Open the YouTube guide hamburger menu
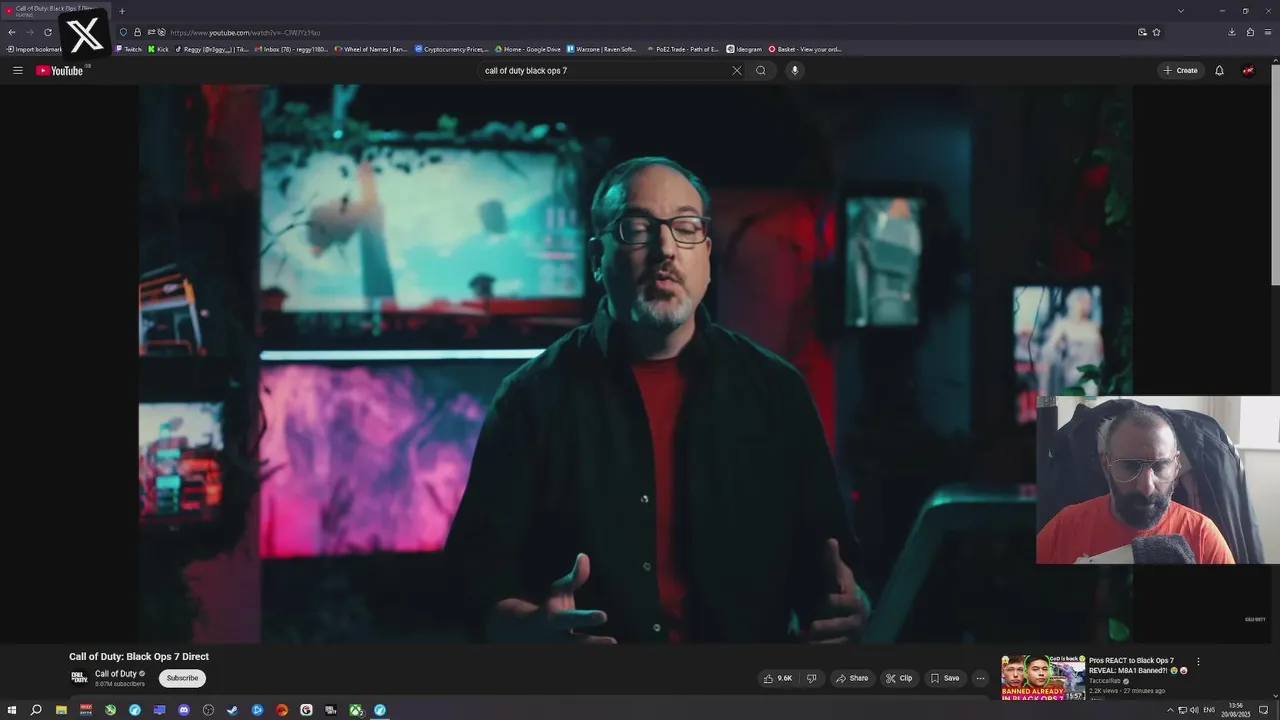The width and height of the screenshot is (1280, 720). (x=17, y=70)
